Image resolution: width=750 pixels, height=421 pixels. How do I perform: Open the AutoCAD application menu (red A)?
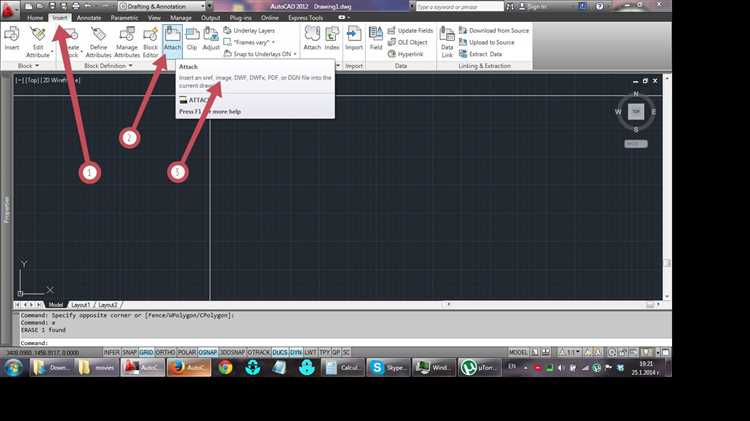(8, 9)
